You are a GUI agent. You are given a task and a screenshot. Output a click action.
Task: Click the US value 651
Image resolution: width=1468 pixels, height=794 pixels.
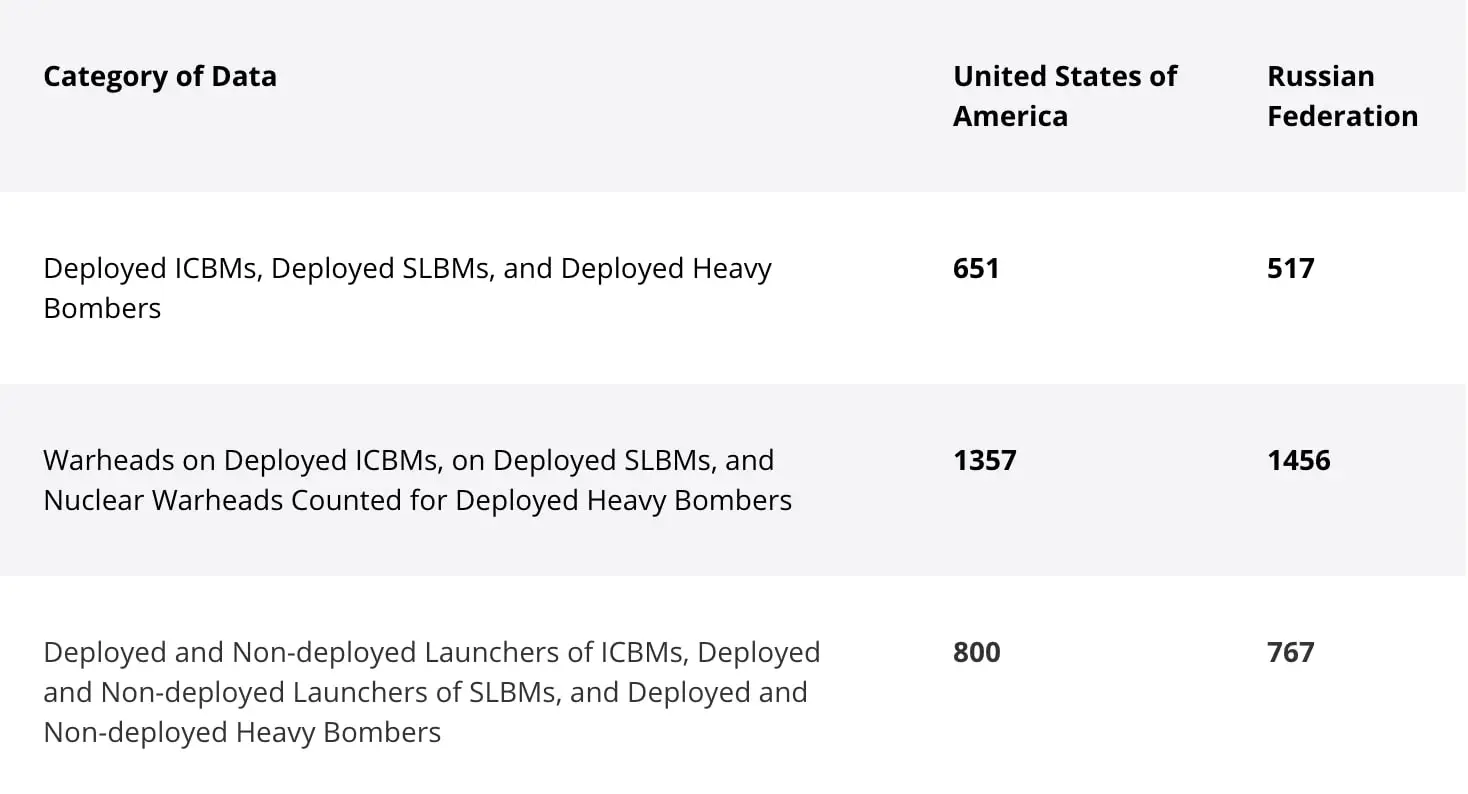(x=976, y=269)
